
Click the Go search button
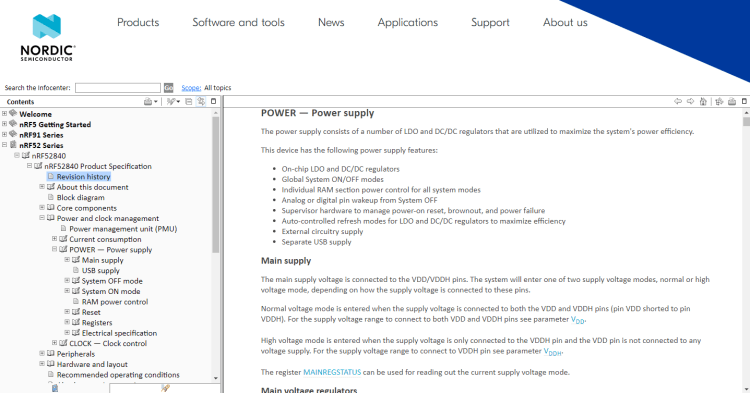tap(168, 87)
